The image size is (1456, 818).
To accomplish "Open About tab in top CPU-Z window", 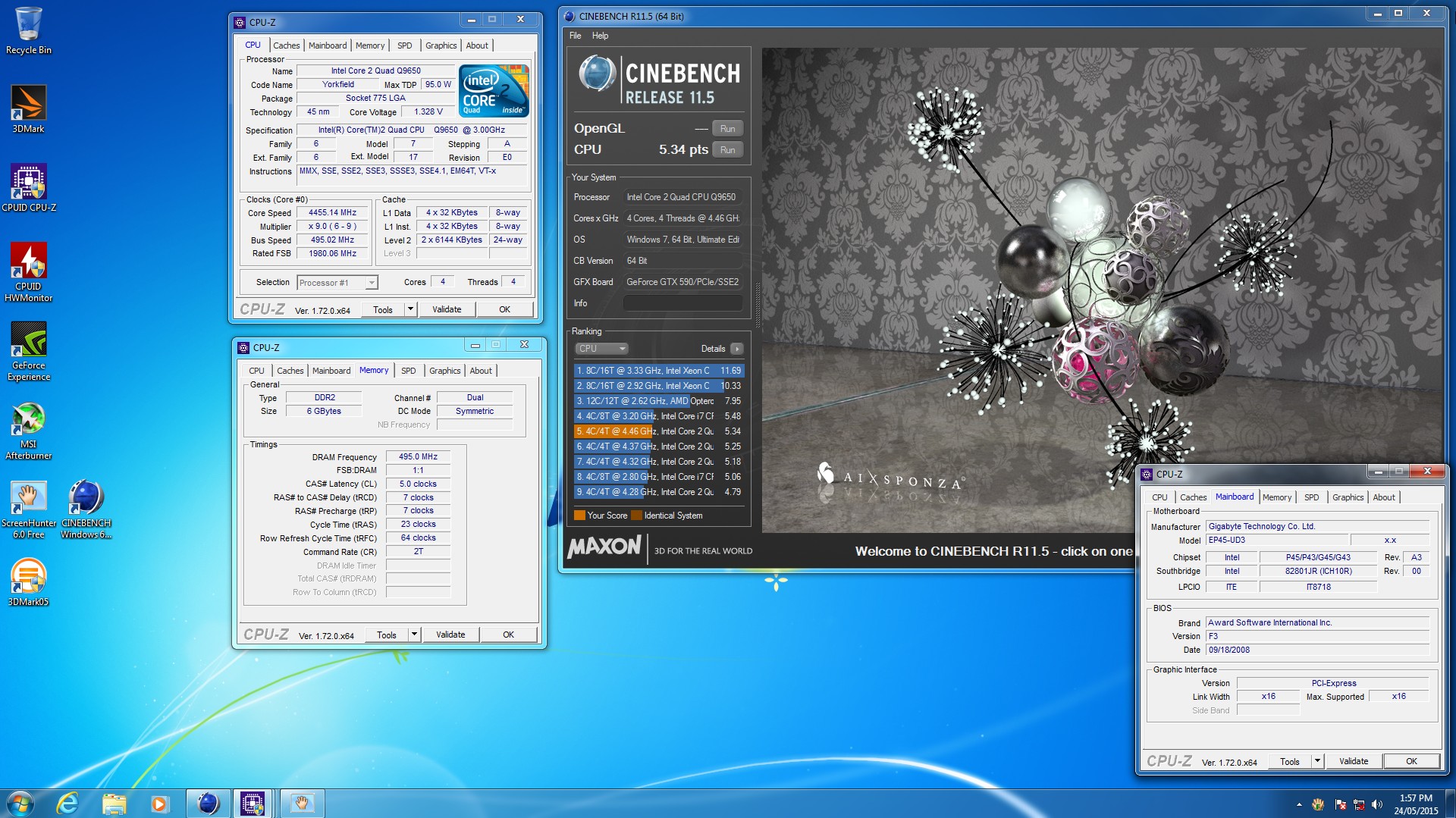I will click(477, 45).
